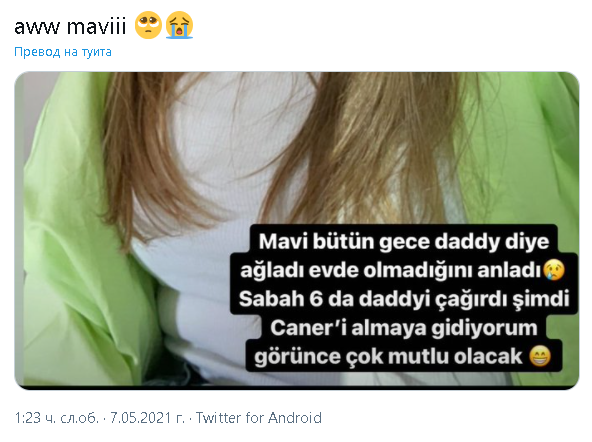Image resolution: width=592 pixels, height=442 pixels.
Task: Click caption line 'görünce çok mutlu olacak'
Action: (388, 357)
